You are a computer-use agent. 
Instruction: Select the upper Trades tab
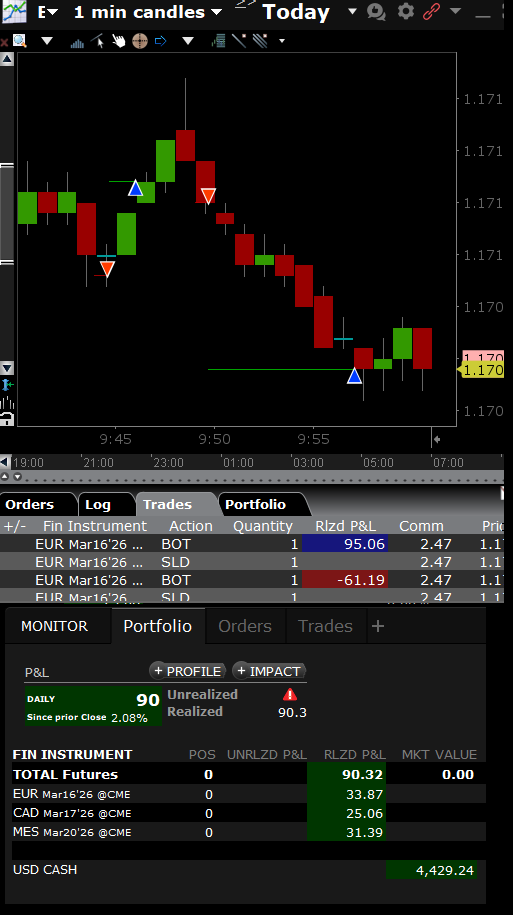click(167, 505)
